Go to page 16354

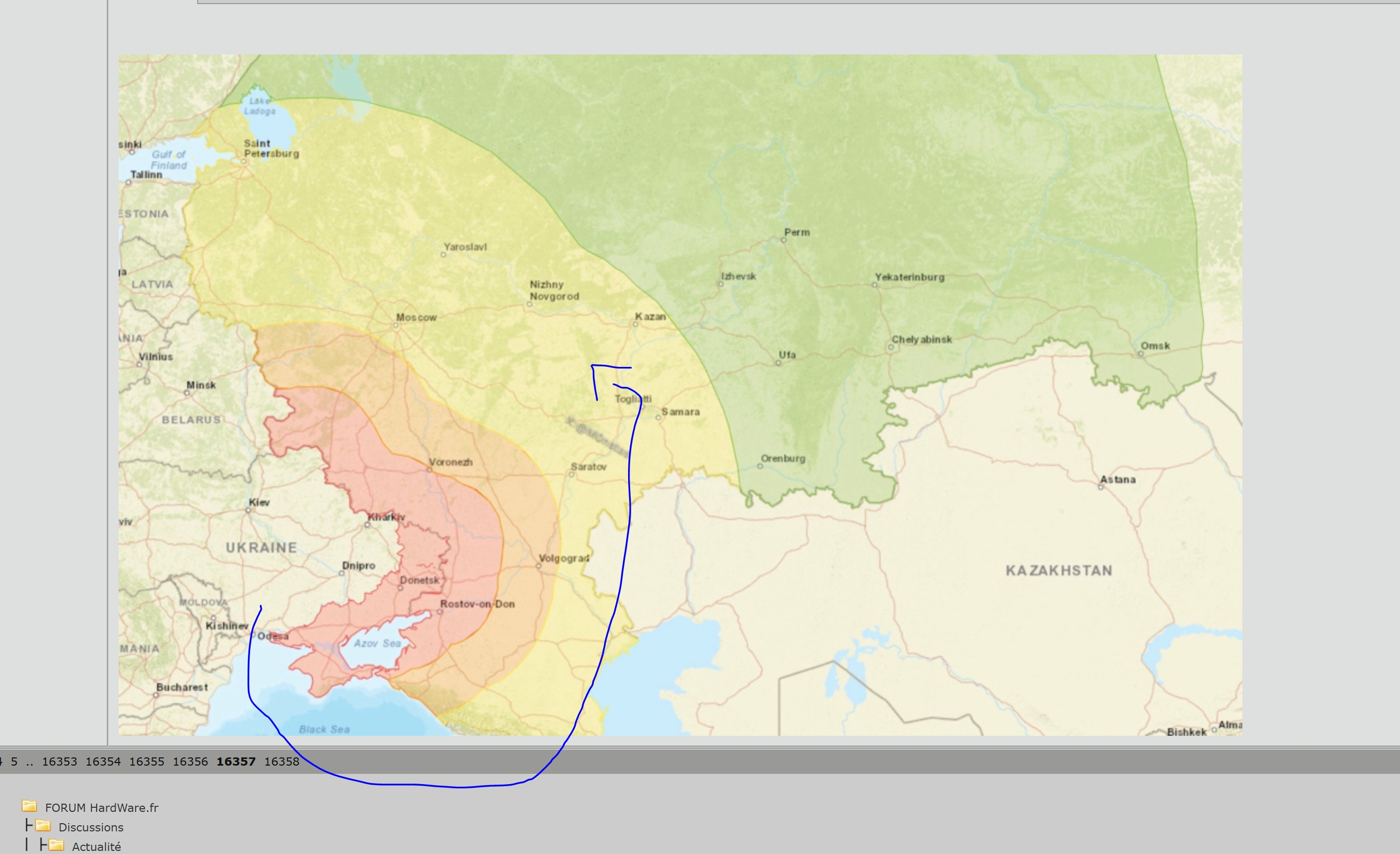coord(103,762)
